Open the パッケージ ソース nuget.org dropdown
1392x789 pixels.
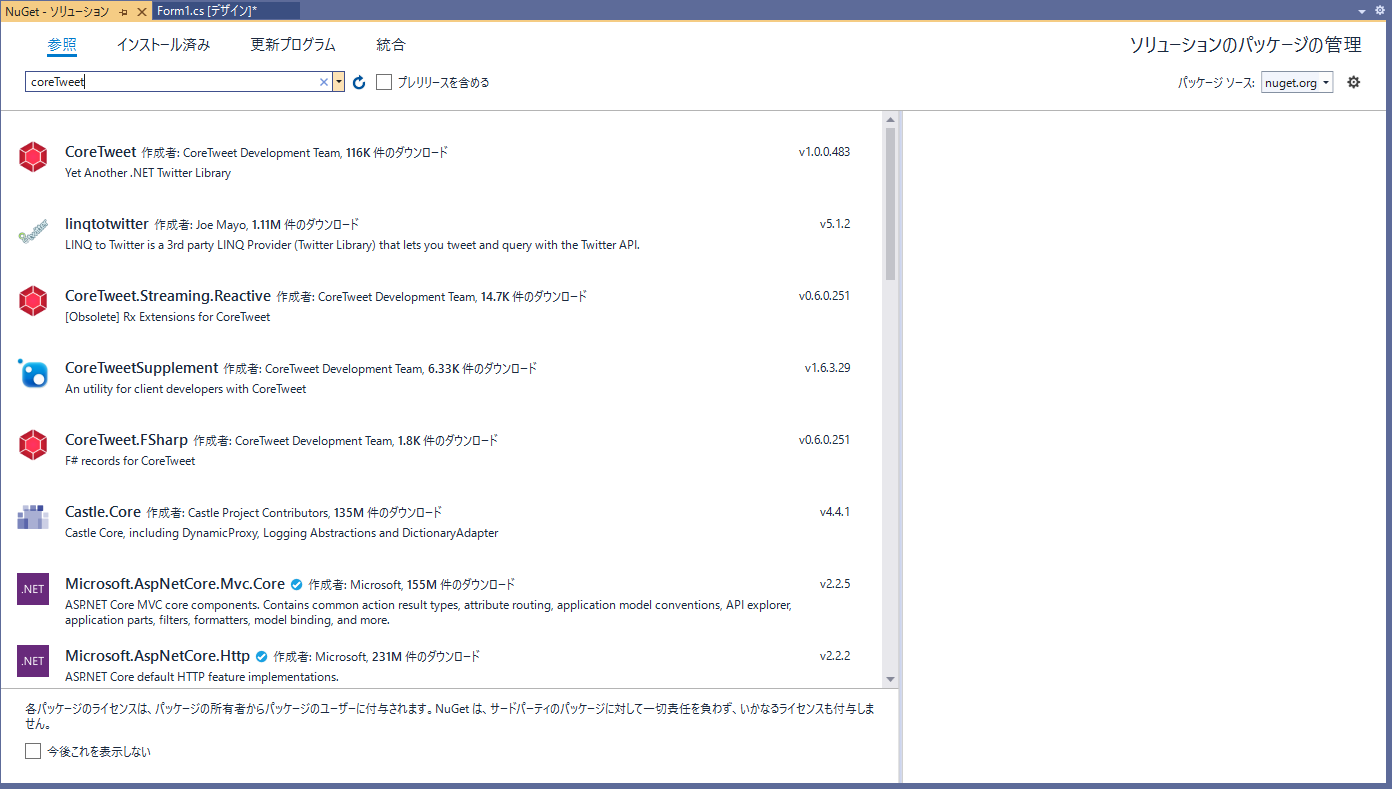(x=1297, y=83)
